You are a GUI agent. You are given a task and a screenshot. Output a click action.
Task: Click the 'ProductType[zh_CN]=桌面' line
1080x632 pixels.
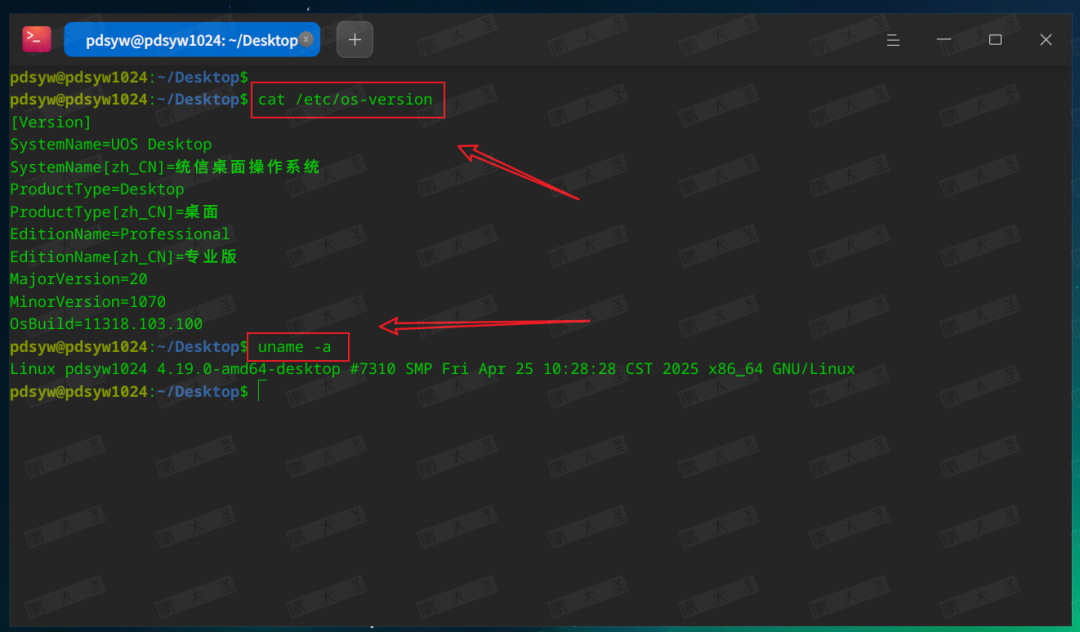click(x=114, y=212)
